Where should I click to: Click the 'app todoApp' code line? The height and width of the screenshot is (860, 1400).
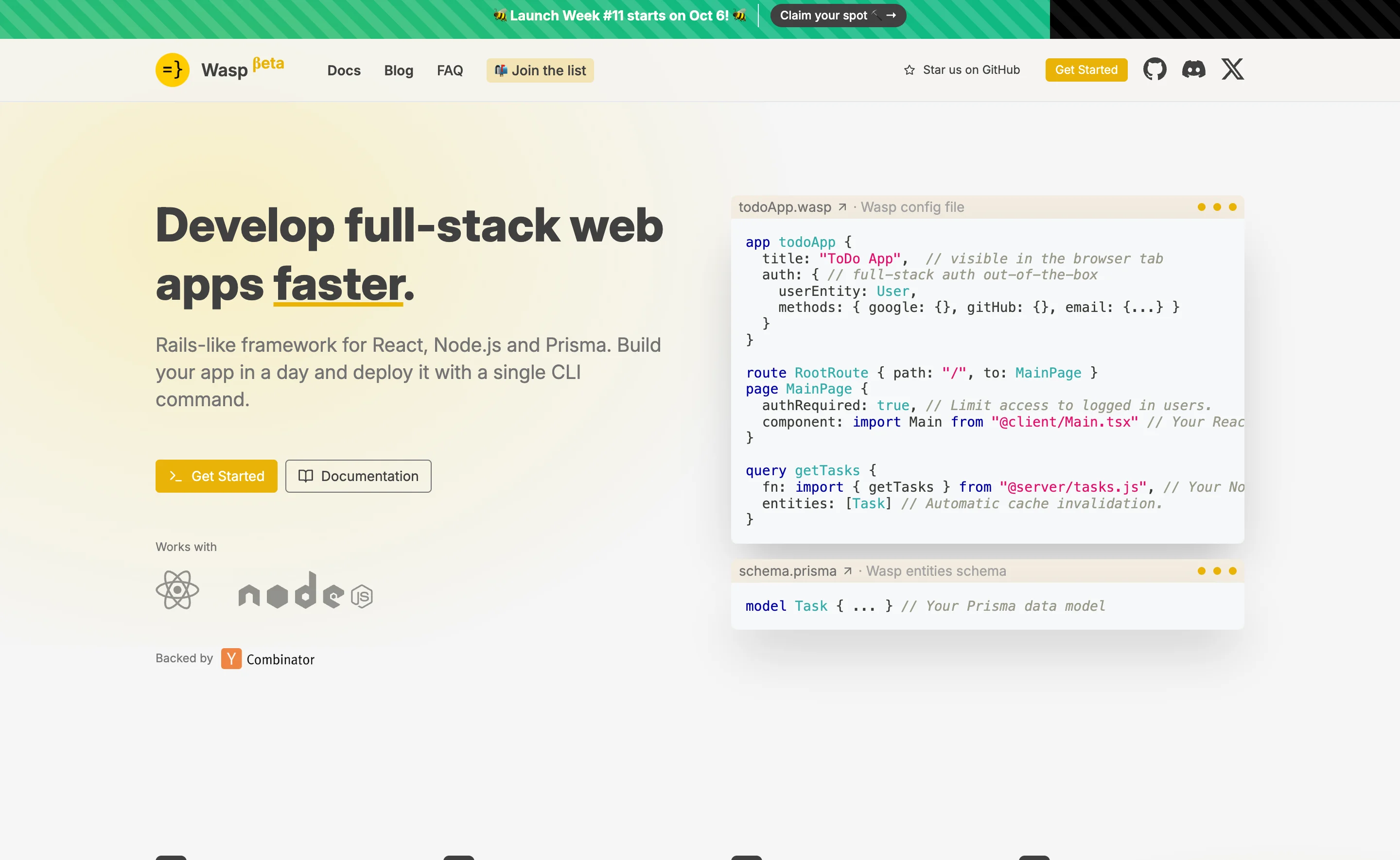click(798, 242)
